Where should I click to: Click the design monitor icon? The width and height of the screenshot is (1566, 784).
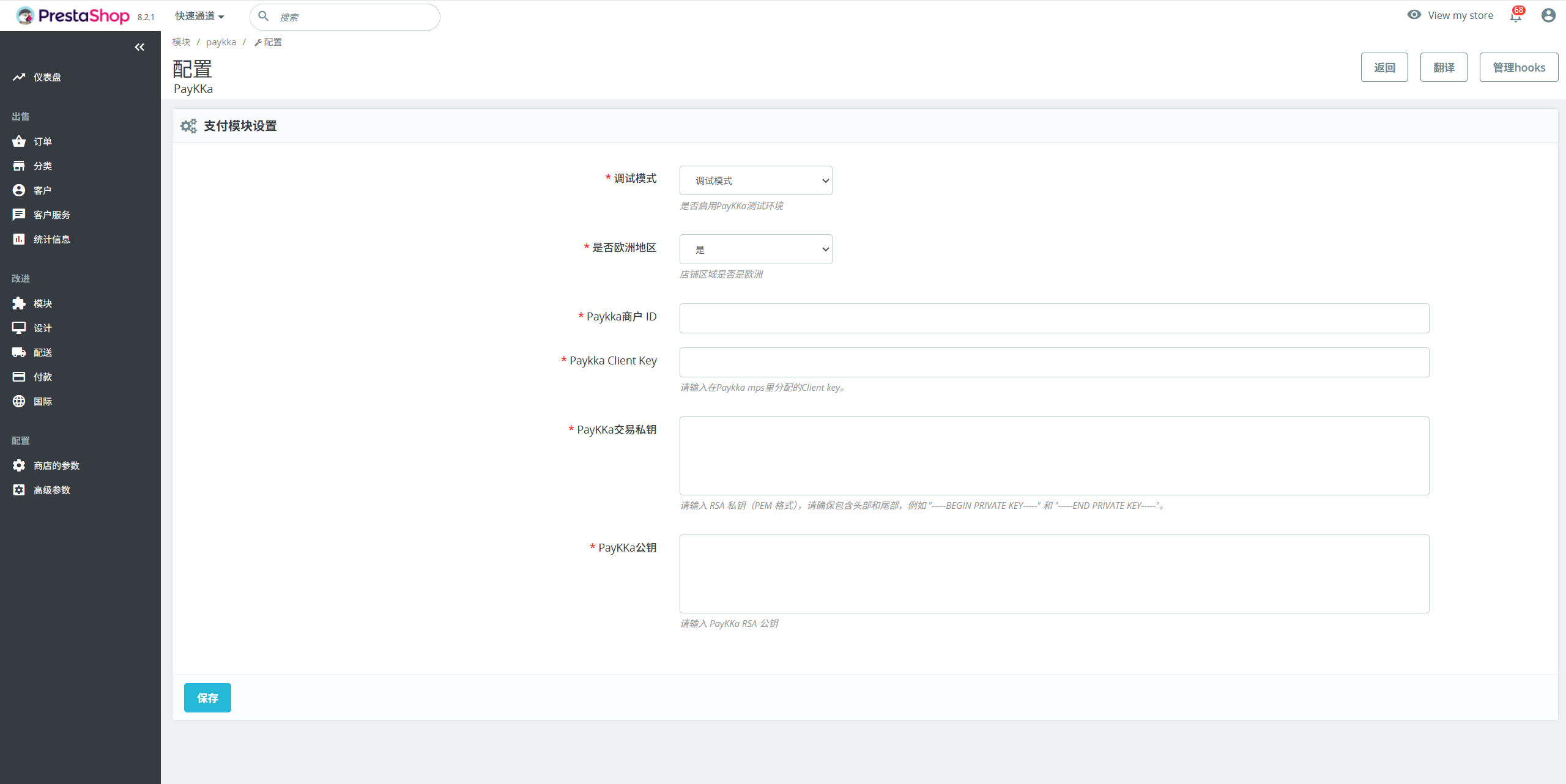19,328
